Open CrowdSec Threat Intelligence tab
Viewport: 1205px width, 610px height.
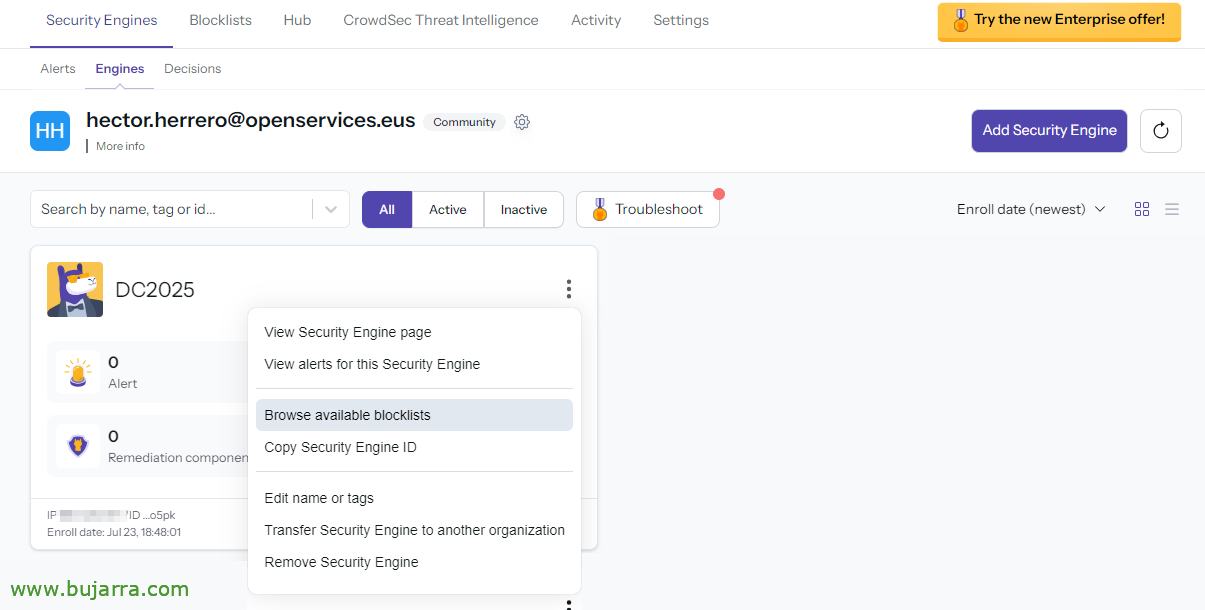coord(441,20)
